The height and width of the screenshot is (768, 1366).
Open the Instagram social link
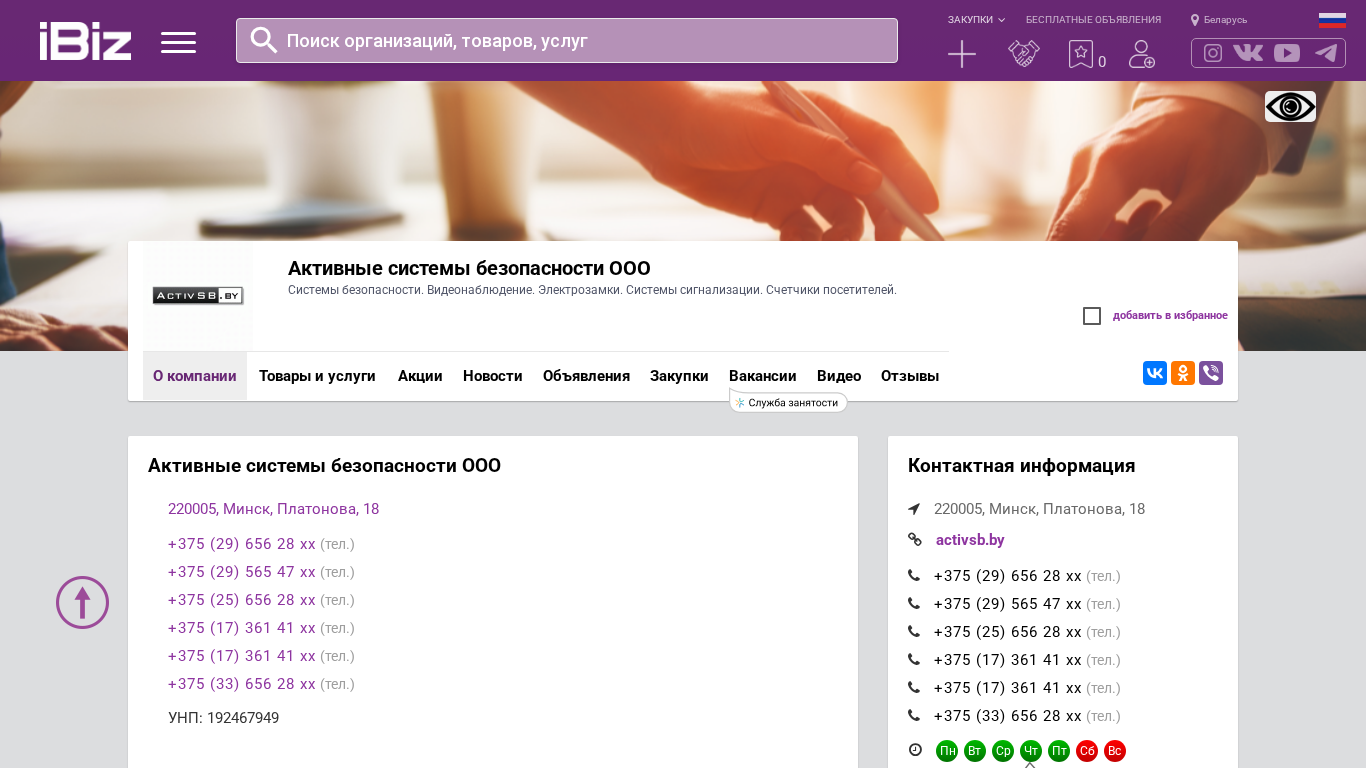click(x=1212, y=53)
